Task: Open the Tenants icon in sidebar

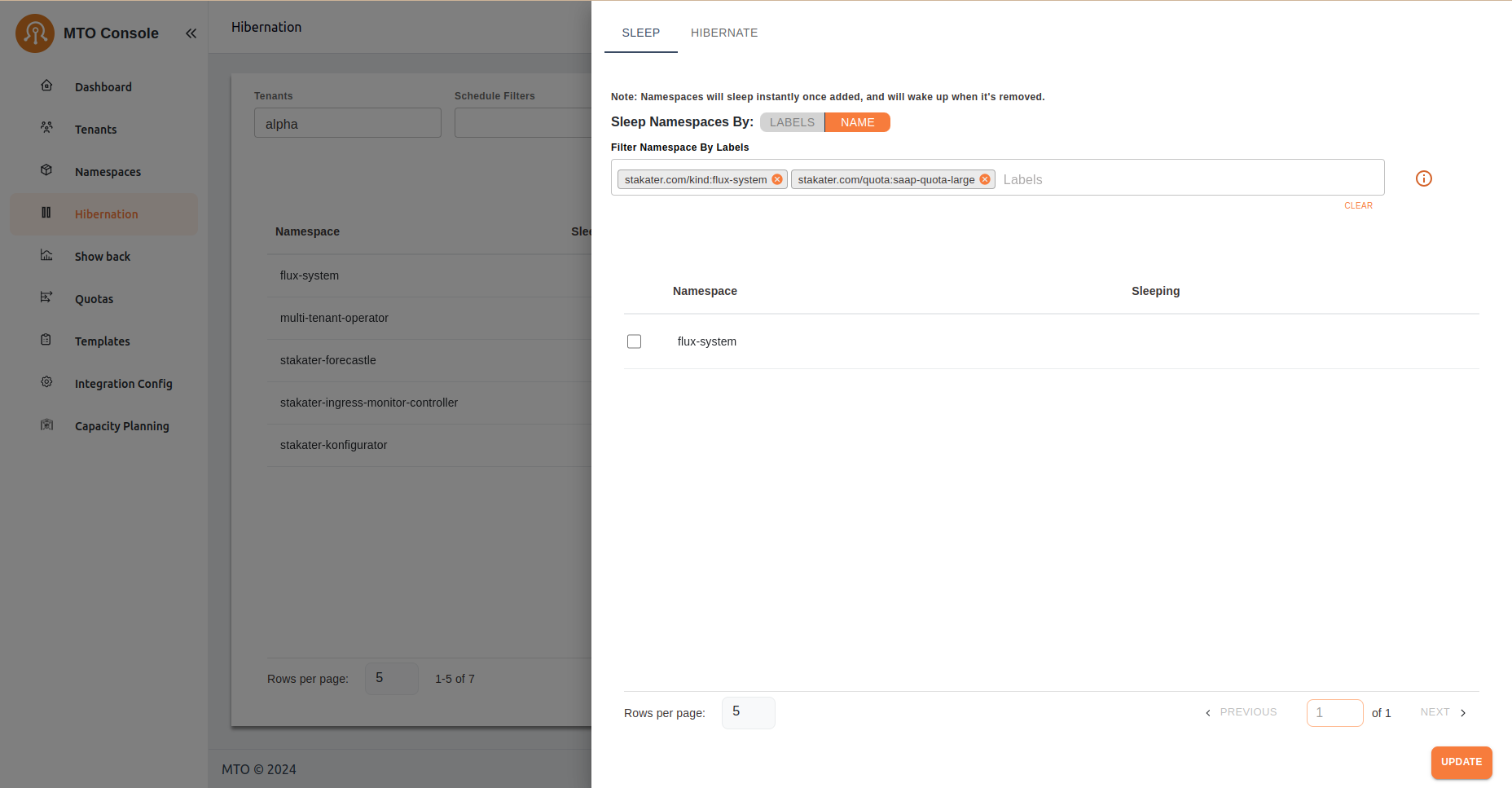Action: coord(46,128)
